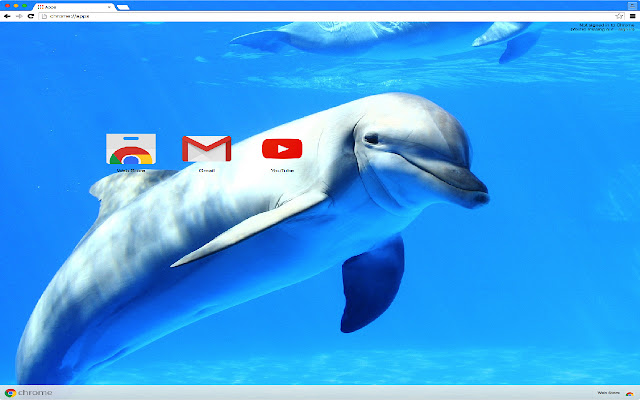
Task: Click the page icon in the address bar
Action: (44, 16)
